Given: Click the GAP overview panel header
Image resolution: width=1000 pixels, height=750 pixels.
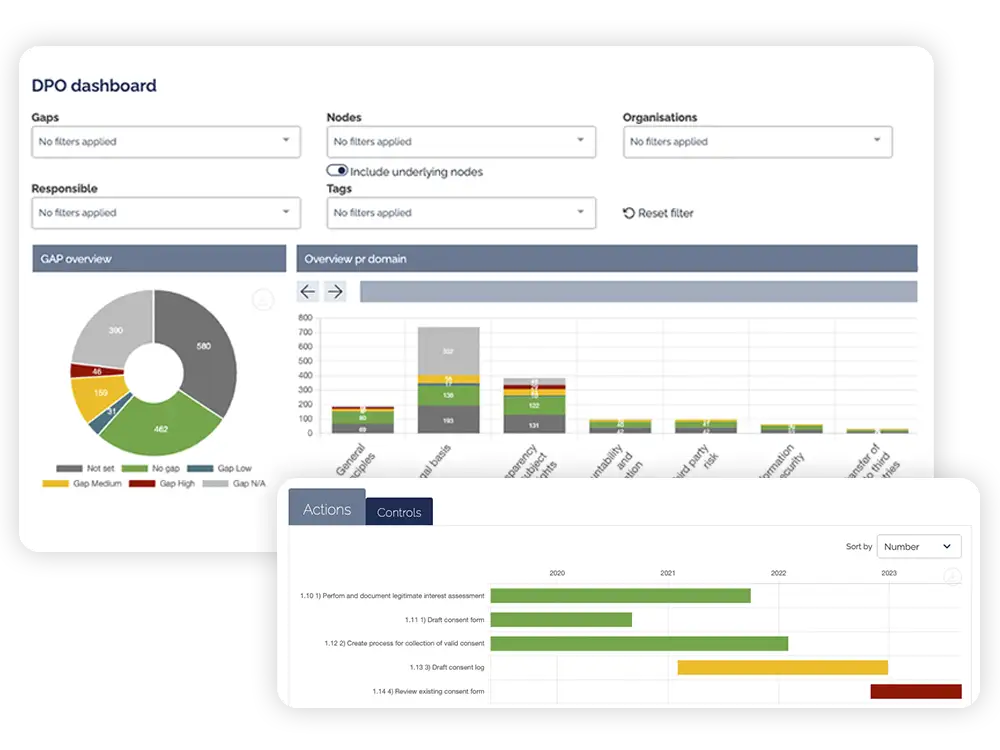Looking at the screenshot, I should pyautogui.click(x=159, y=259).
